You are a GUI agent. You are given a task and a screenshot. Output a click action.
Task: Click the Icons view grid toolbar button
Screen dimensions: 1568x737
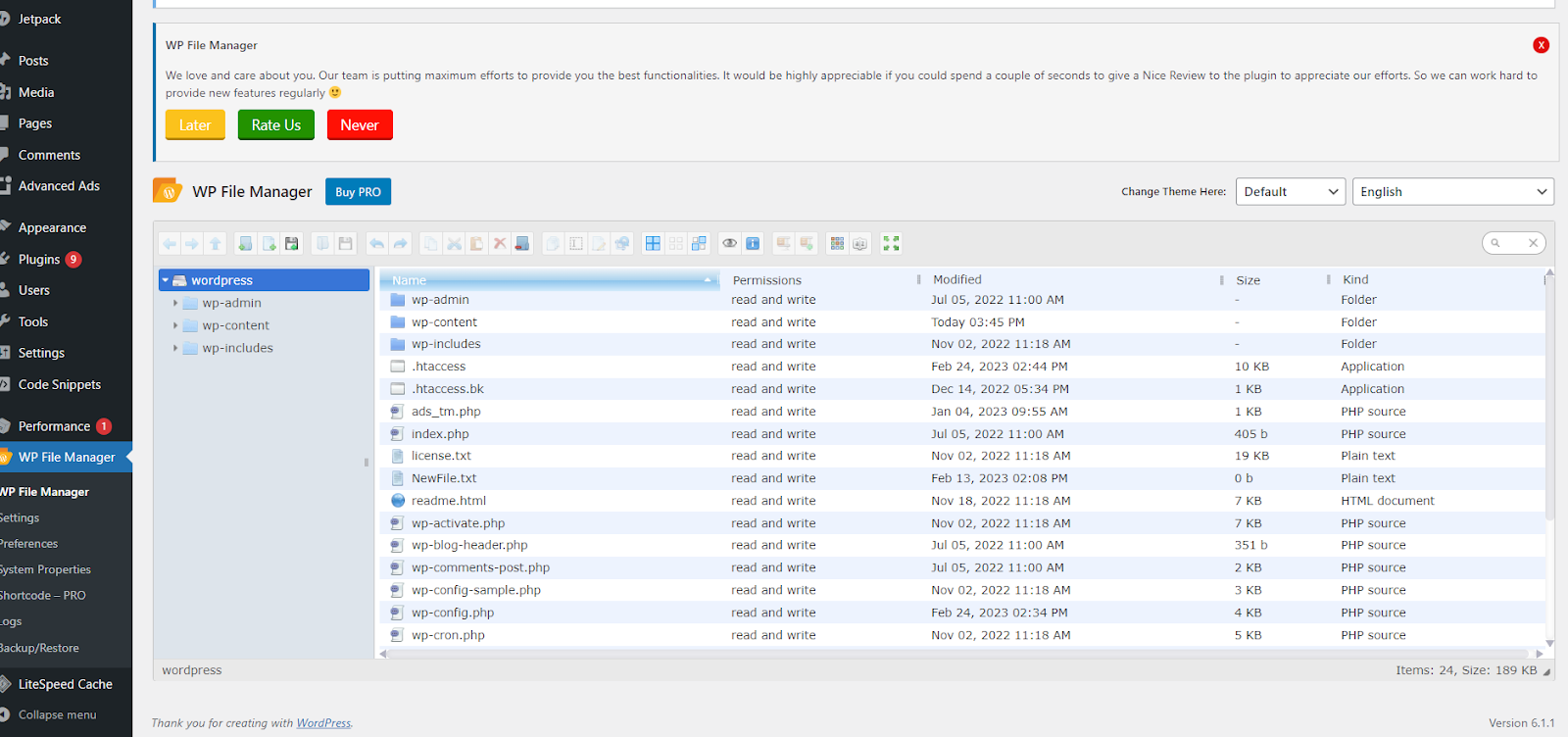tap(837, 243)
